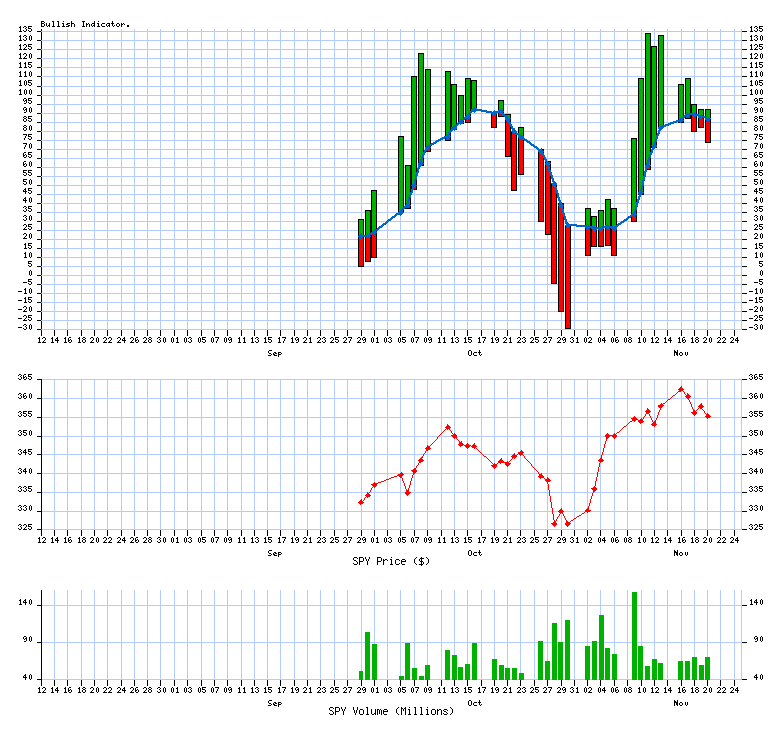784x729 pixels.
Task: Click the 325 label on the SPY Price left axis
Action: click(26, 528)
